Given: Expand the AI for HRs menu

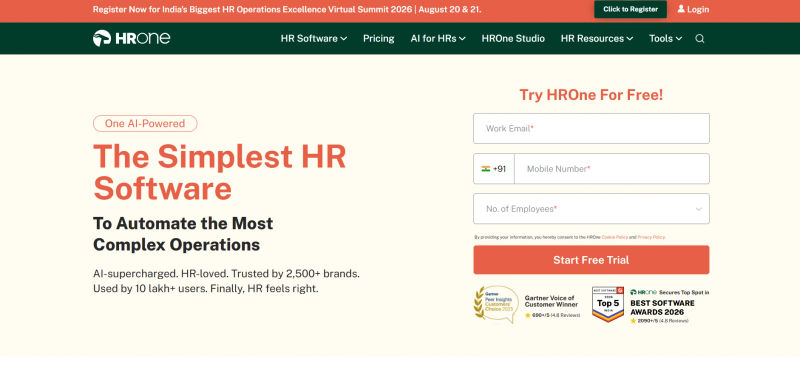Looking at the screenshot, I should [438, 38].
